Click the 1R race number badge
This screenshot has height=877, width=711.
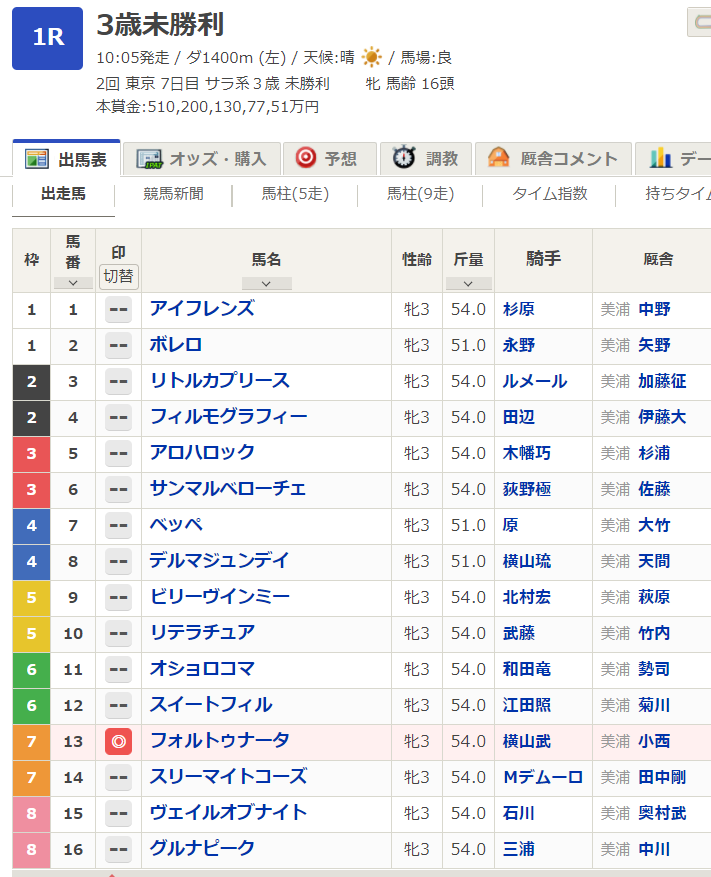[x=48, y=39]
